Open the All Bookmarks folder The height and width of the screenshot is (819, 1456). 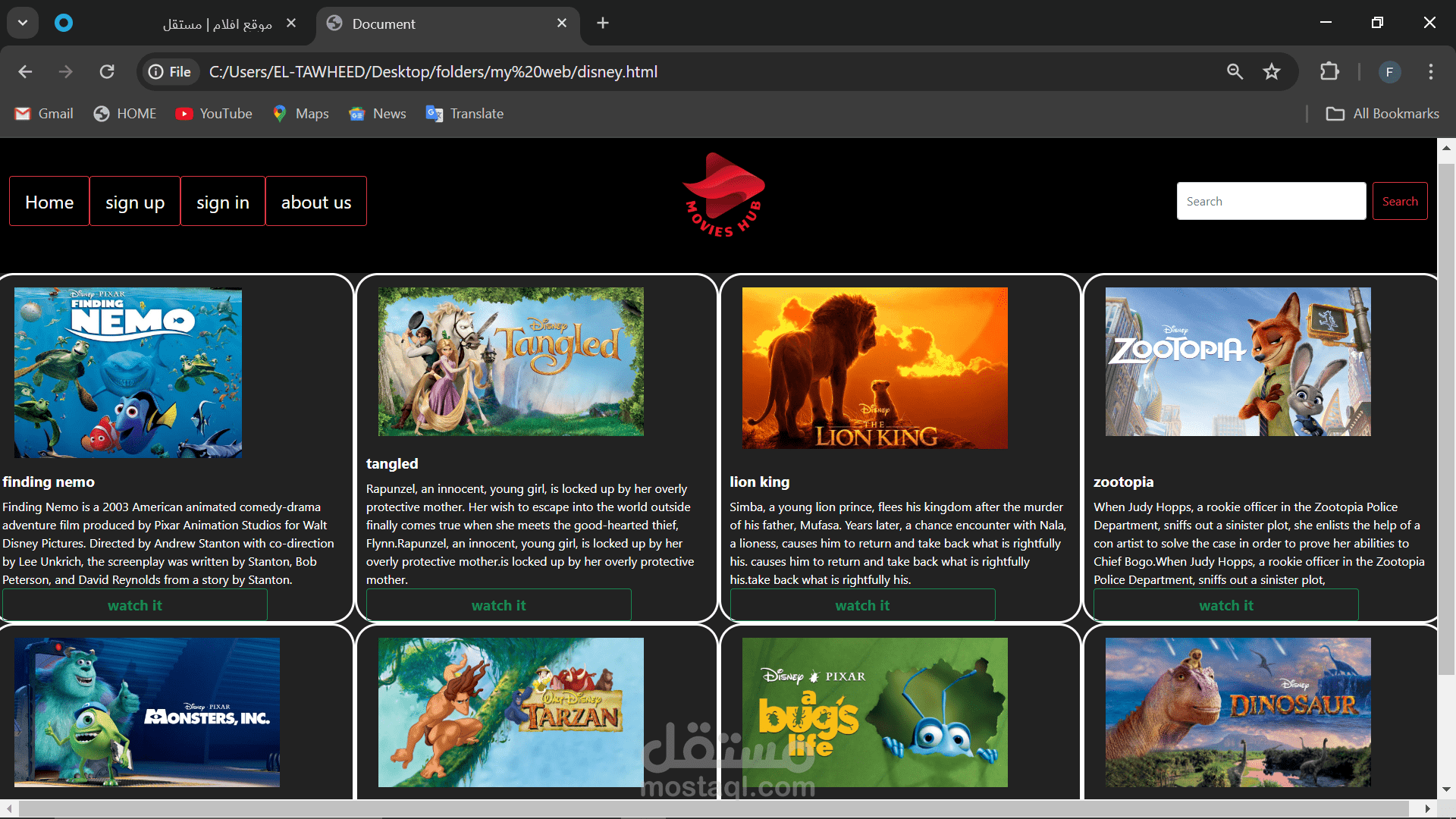coord(1382,114)
